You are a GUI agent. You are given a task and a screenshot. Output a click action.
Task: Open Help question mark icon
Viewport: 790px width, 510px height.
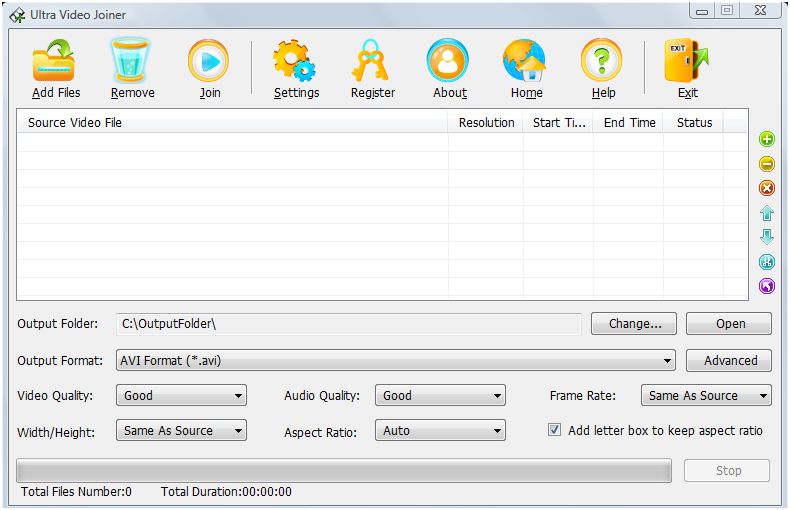pos(602,60)
